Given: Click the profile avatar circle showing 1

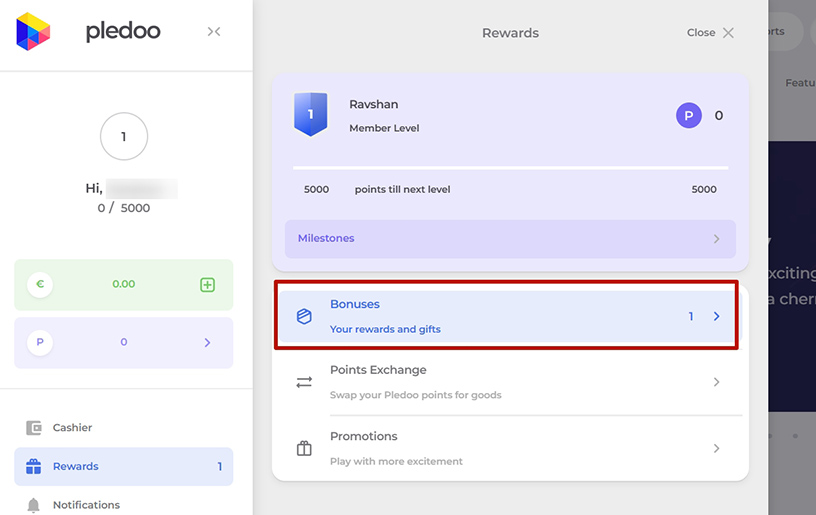Looking at the screenshot, I should [124, 137].
